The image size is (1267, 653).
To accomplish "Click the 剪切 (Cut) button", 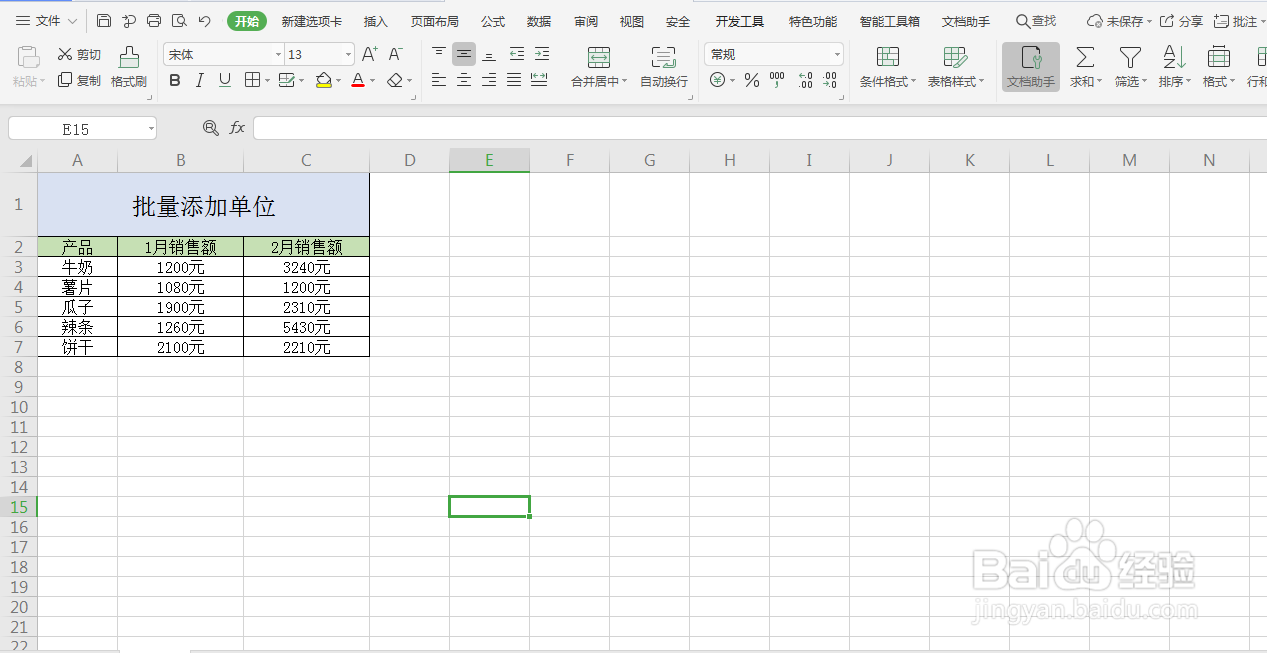I will [78, 55].
